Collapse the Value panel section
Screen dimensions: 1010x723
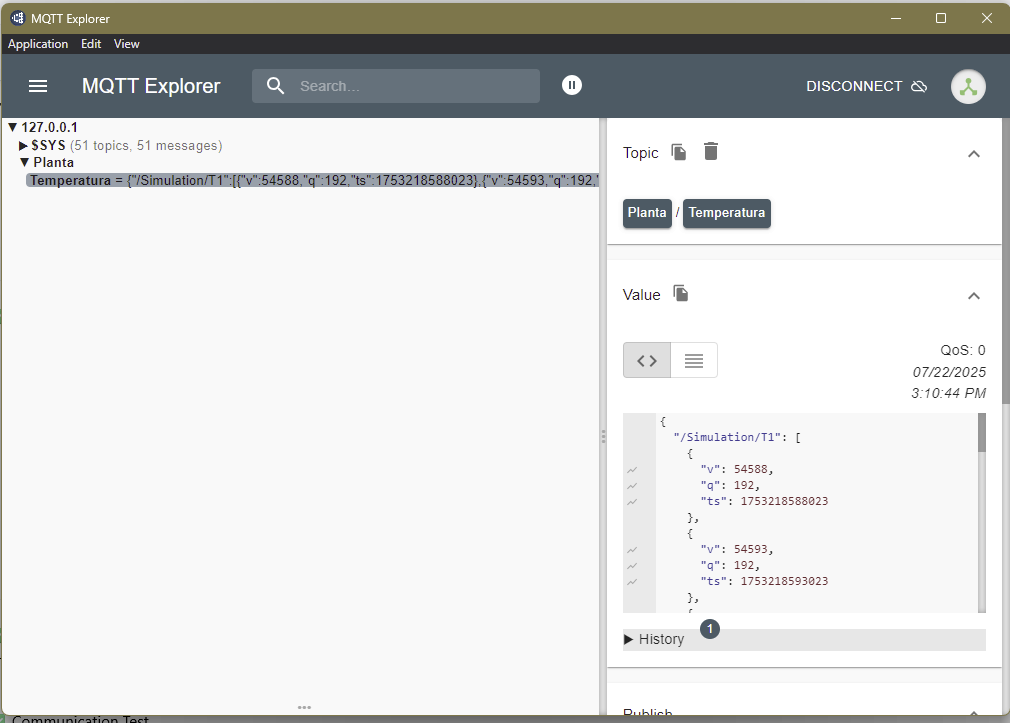(x=973, y=296)
